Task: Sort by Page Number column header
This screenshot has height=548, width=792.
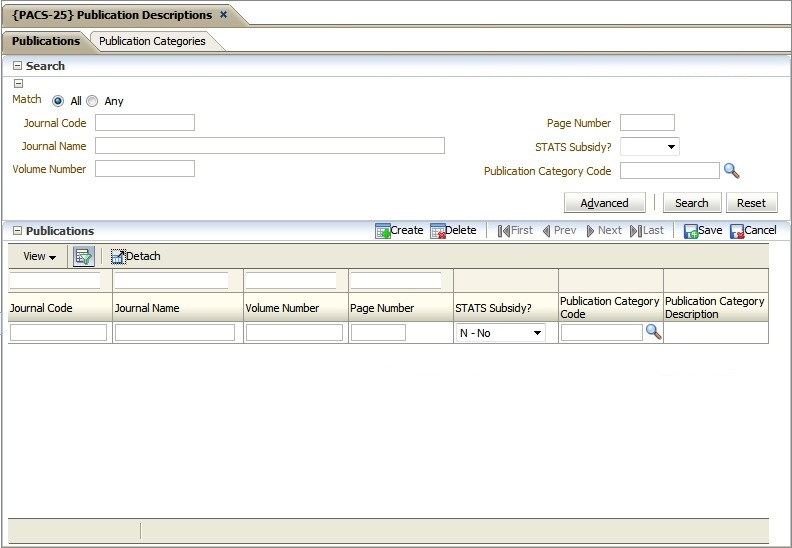Action: click(x=402, y=308)
